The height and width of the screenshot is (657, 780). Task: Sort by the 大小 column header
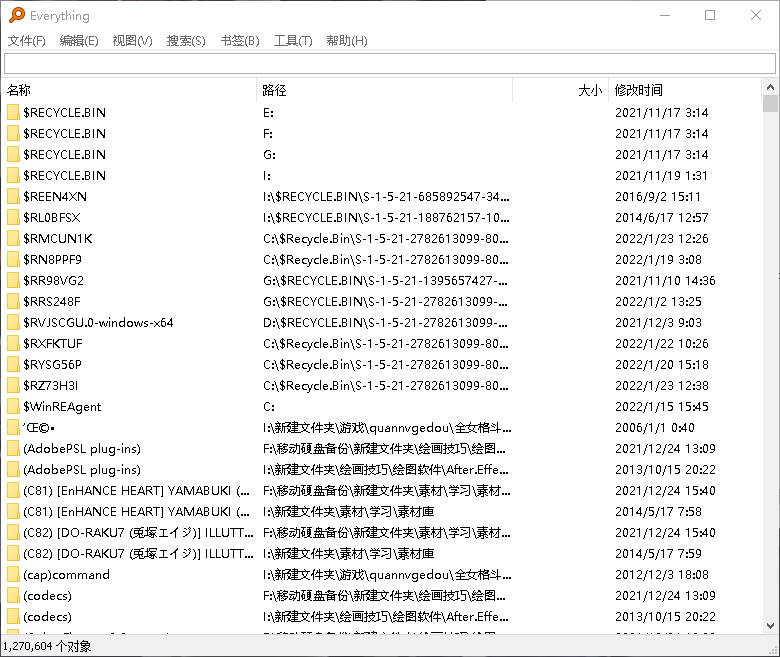[x=561, y=90]
